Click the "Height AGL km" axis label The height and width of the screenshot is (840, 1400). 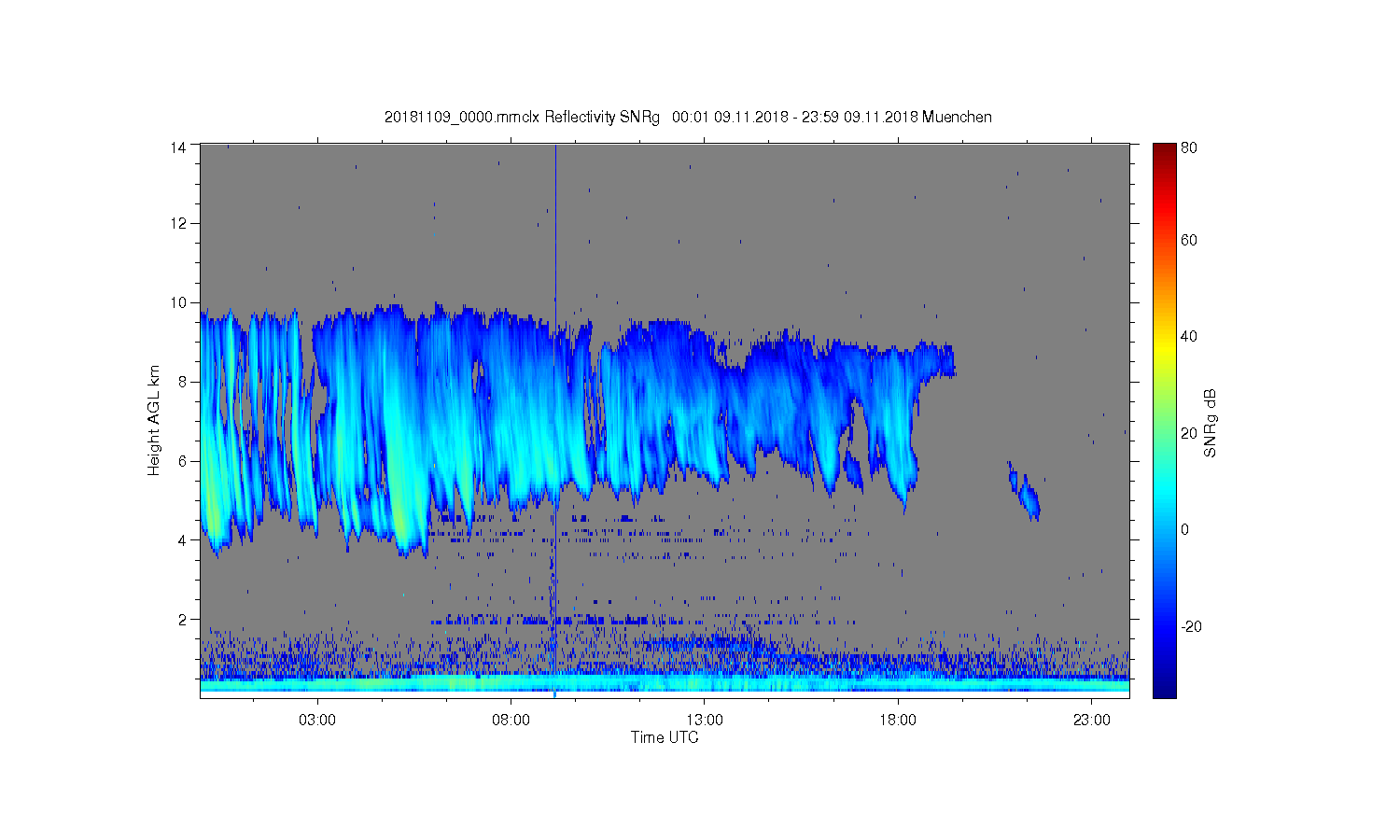(155, 420)
